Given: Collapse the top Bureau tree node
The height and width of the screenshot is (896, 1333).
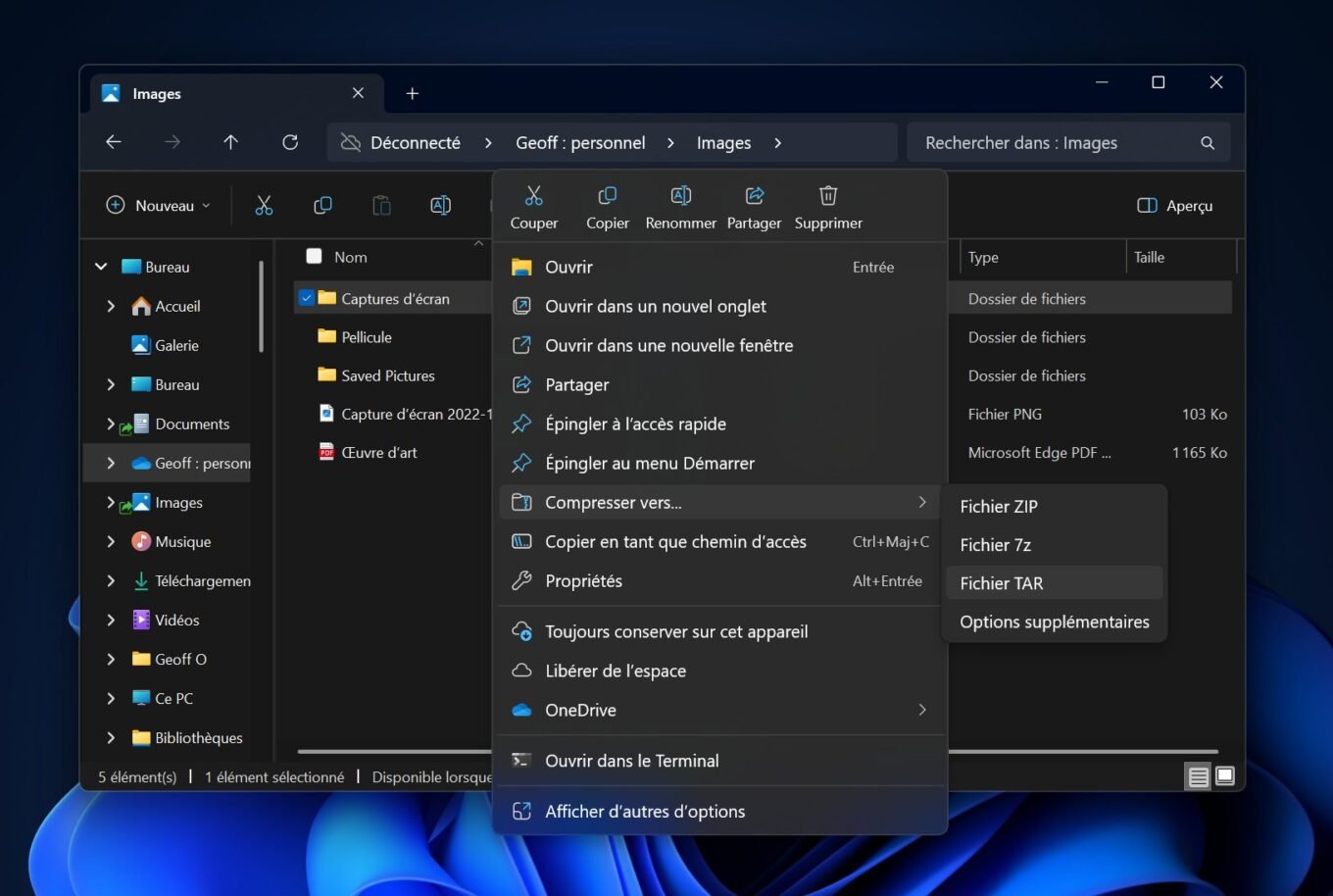Looking at the screenshot, I should (101, 267).
